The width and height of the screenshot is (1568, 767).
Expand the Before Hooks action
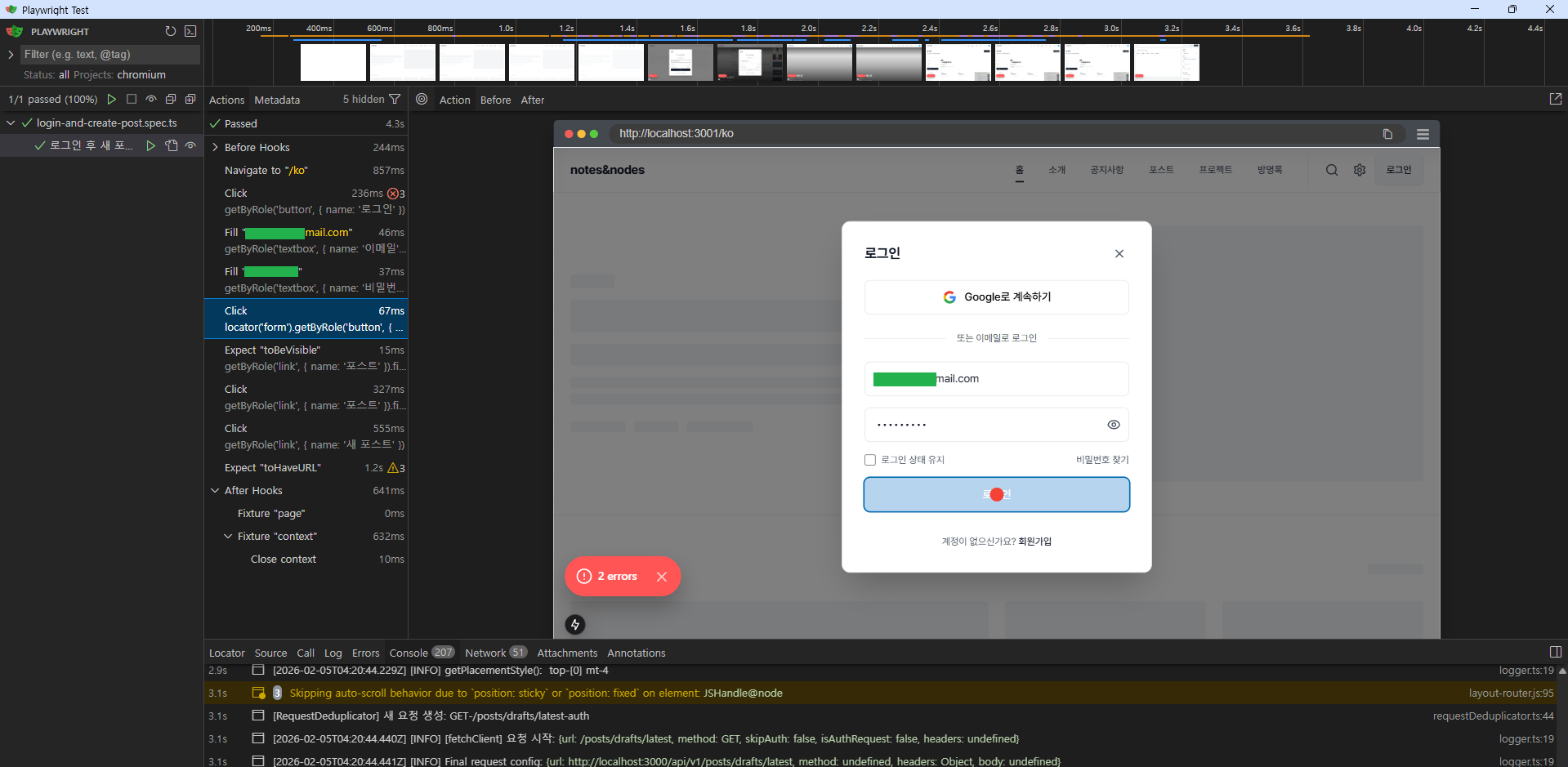[215, 147]
